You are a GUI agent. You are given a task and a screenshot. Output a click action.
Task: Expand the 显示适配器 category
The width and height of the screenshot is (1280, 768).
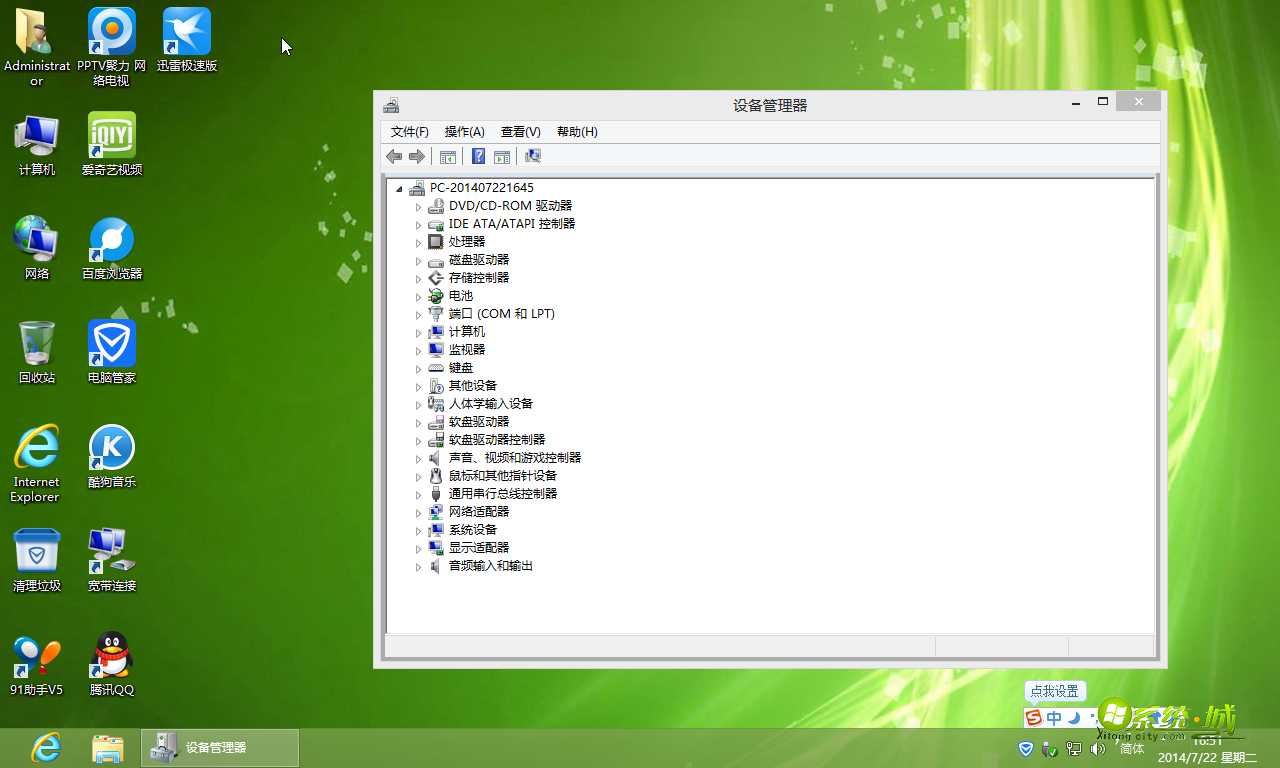tap(419, 547)
